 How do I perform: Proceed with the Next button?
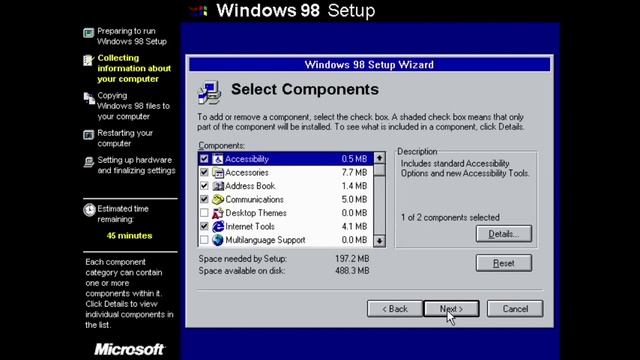pyautogui.click(x=451, y=309)
